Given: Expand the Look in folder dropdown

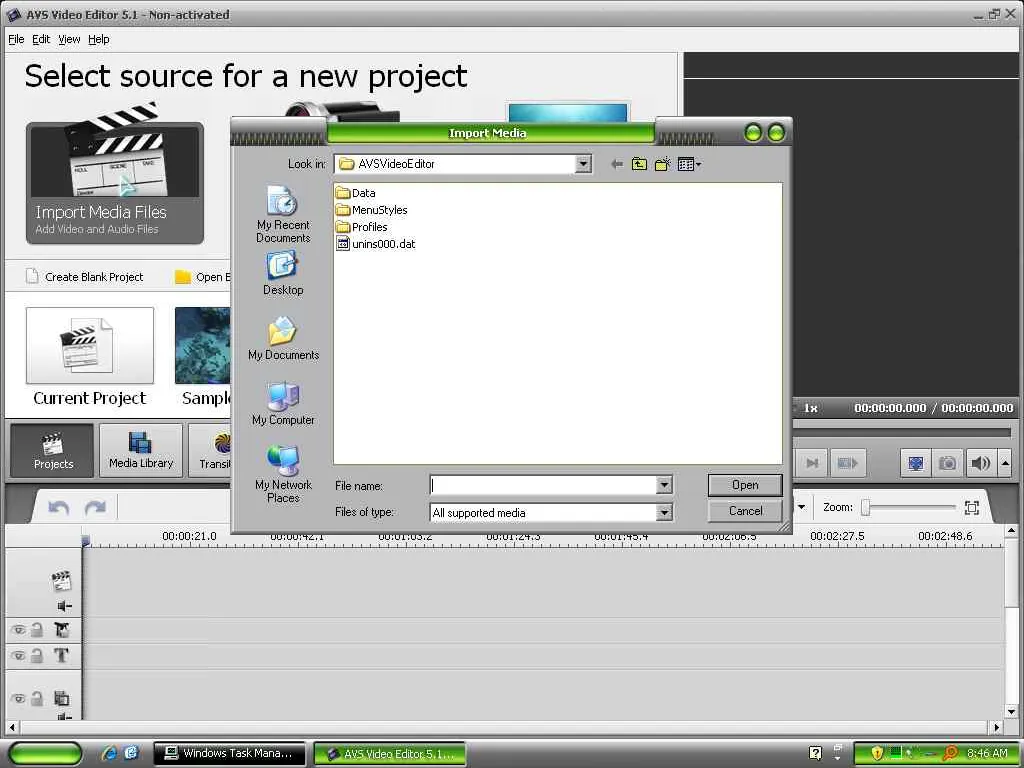Looking at the screenshot, I should 583,164.
